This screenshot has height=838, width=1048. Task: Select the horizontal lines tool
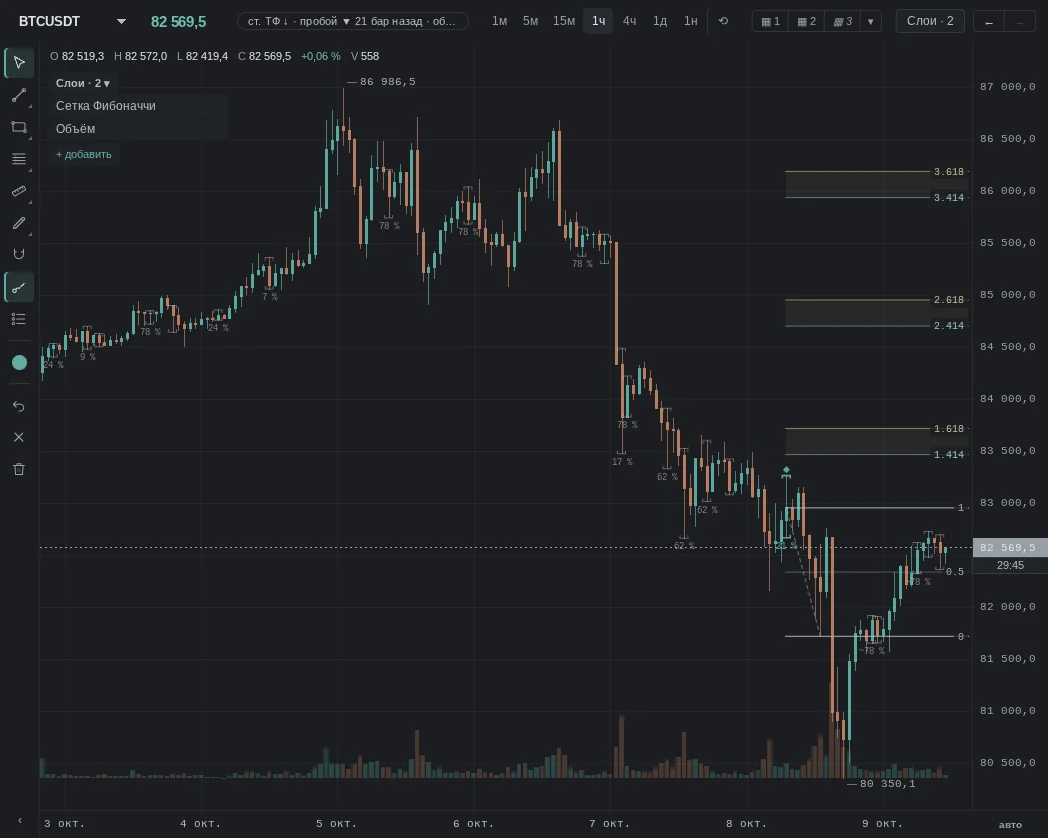[19, 159]
